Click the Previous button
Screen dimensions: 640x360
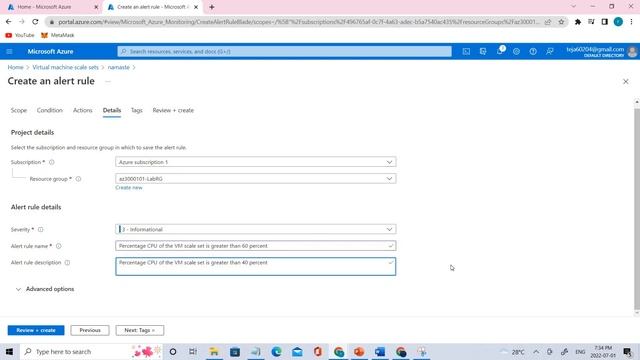pos(90,330)
